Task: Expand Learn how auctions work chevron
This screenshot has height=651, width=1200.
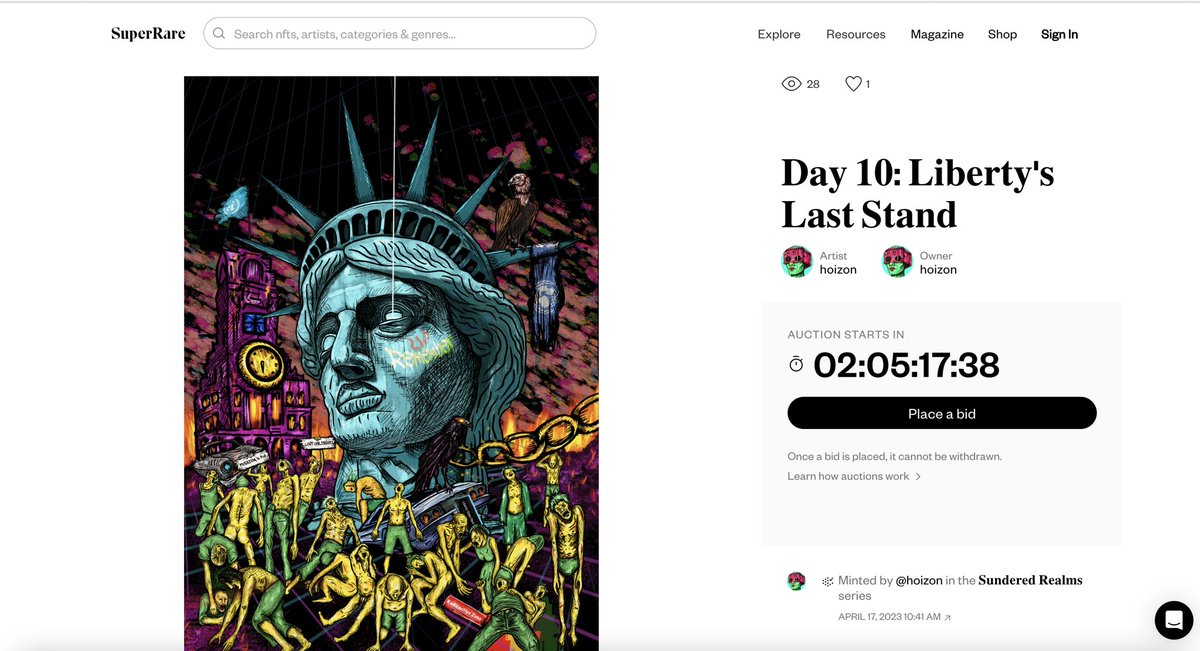Action: click(x=918, y=477)
